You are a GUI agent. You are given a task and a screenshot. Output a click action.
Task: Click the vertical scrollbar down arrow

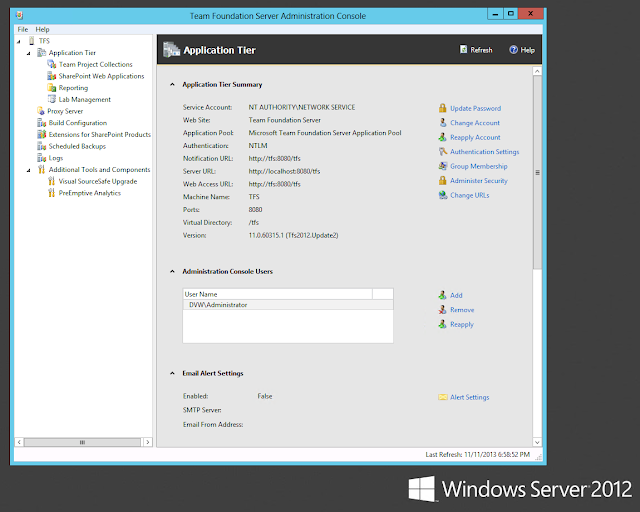(537, 442)
